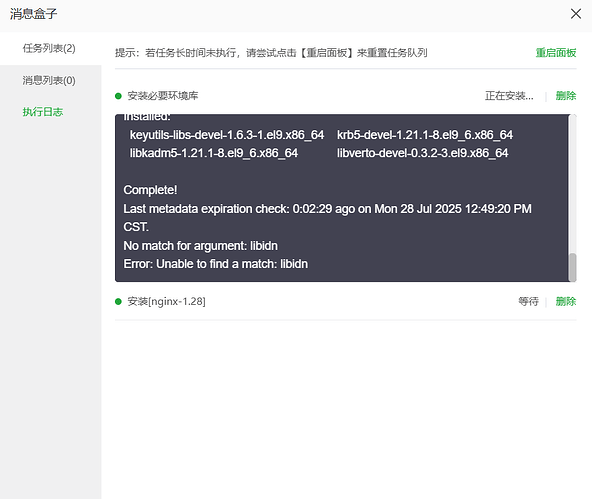
Task: Click the 重启面板 link
Action: [556, 53]
